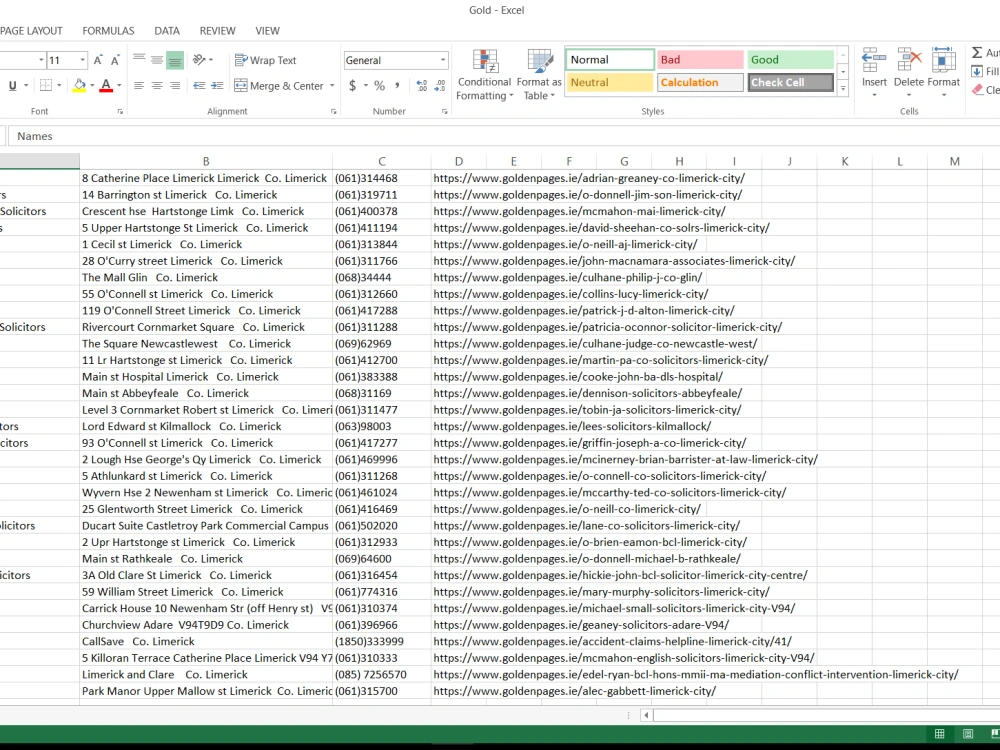
Task: Apply accounting dollar format
Action: 352,85
